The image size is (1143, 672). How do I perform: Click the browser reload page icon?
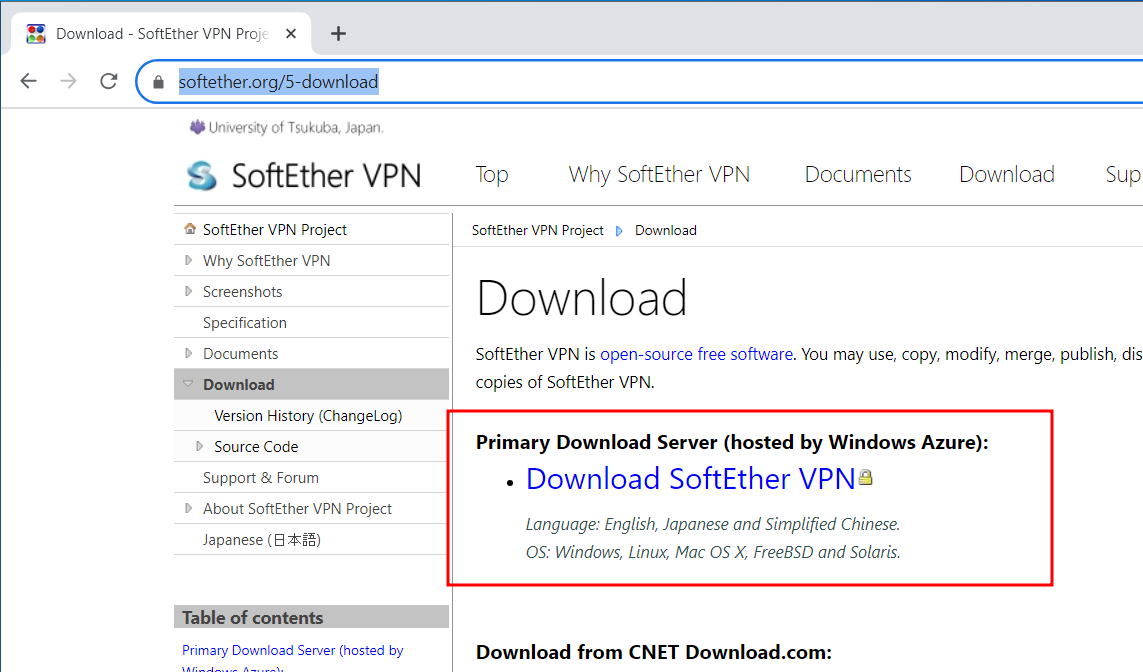(109, 82)
